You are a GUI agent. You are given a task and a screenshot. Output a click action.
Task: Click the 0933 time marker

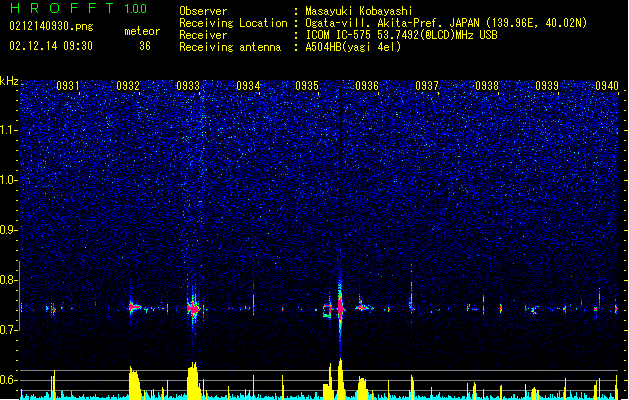pos(188,86)
